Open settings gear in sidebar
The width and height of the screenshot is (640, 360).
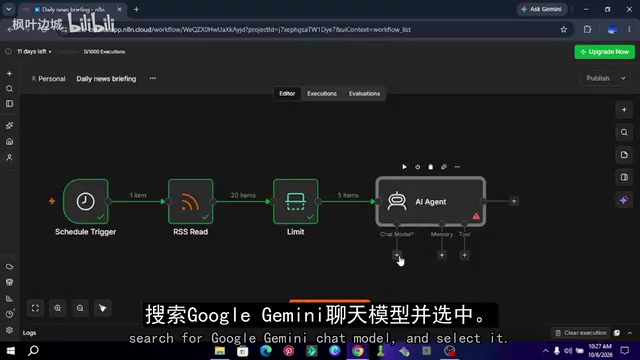[9, 330]
